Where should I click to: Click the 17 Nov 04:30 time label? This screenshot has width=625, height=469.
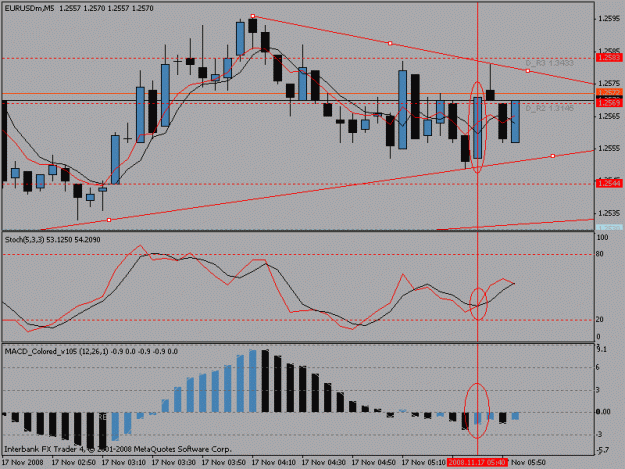tap(324, 463)
